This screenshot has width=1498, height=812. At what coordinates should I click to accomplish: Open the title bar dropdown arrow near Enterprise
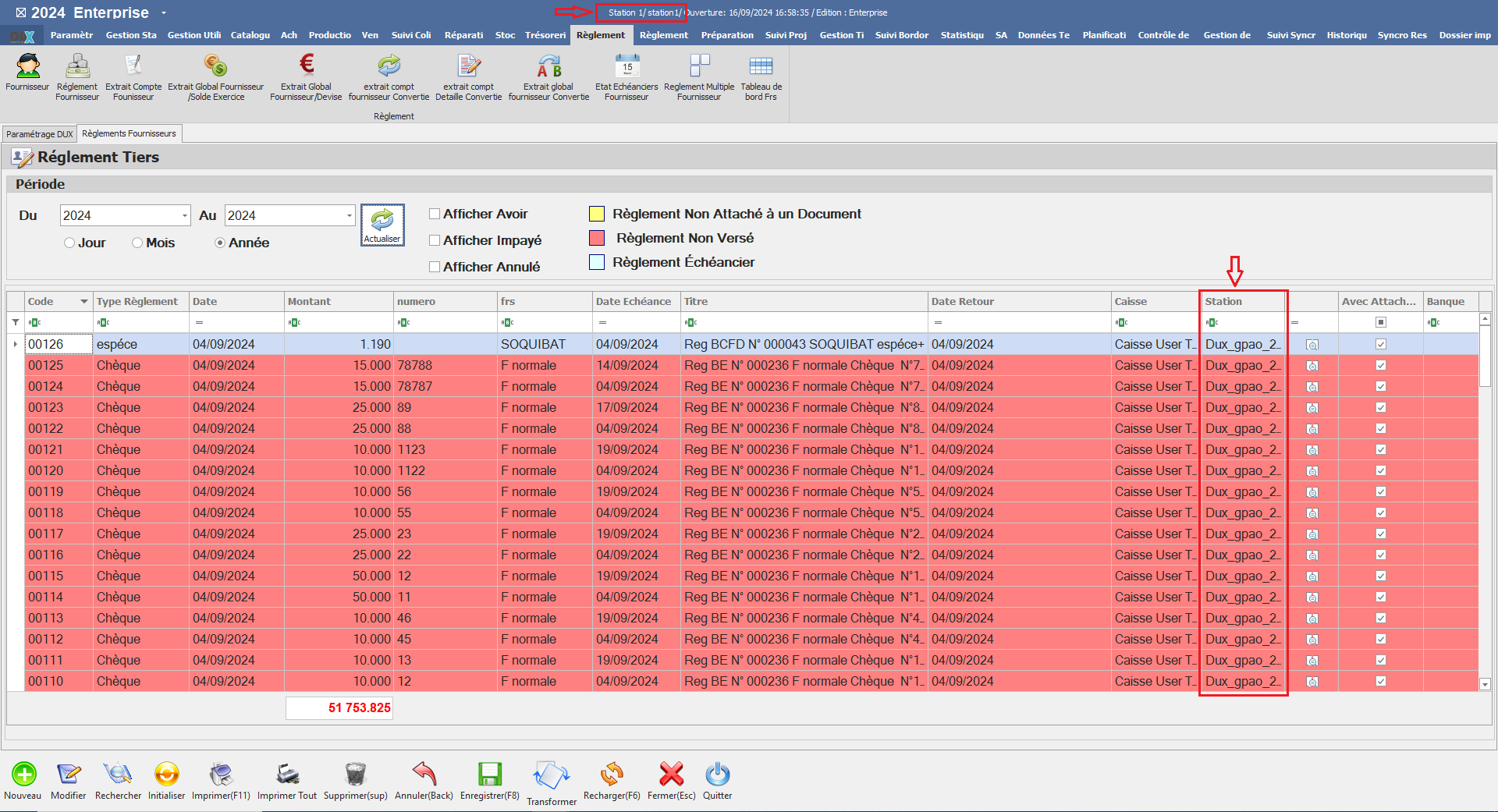point(163,12)
